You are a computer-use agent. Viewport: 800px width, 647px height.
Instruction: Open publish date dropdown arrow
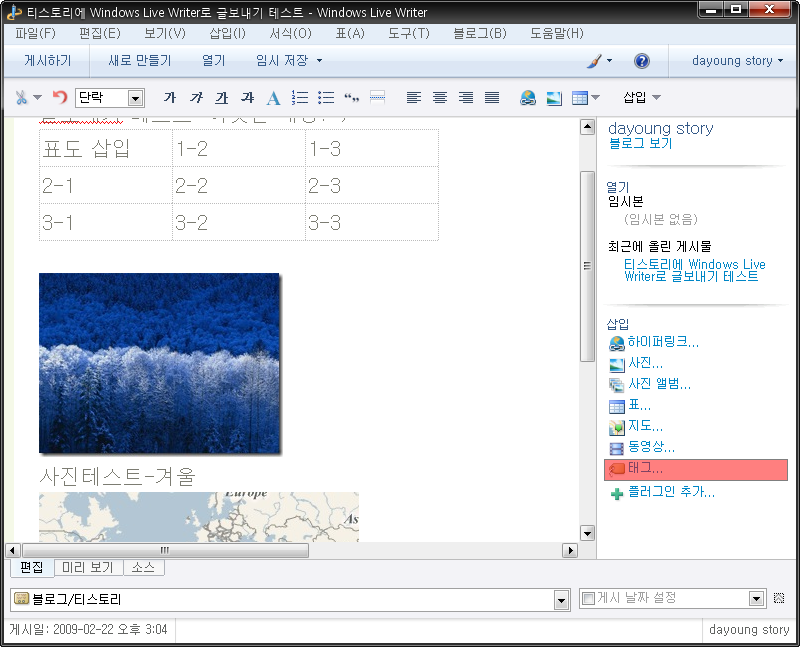tap(756, 599)
